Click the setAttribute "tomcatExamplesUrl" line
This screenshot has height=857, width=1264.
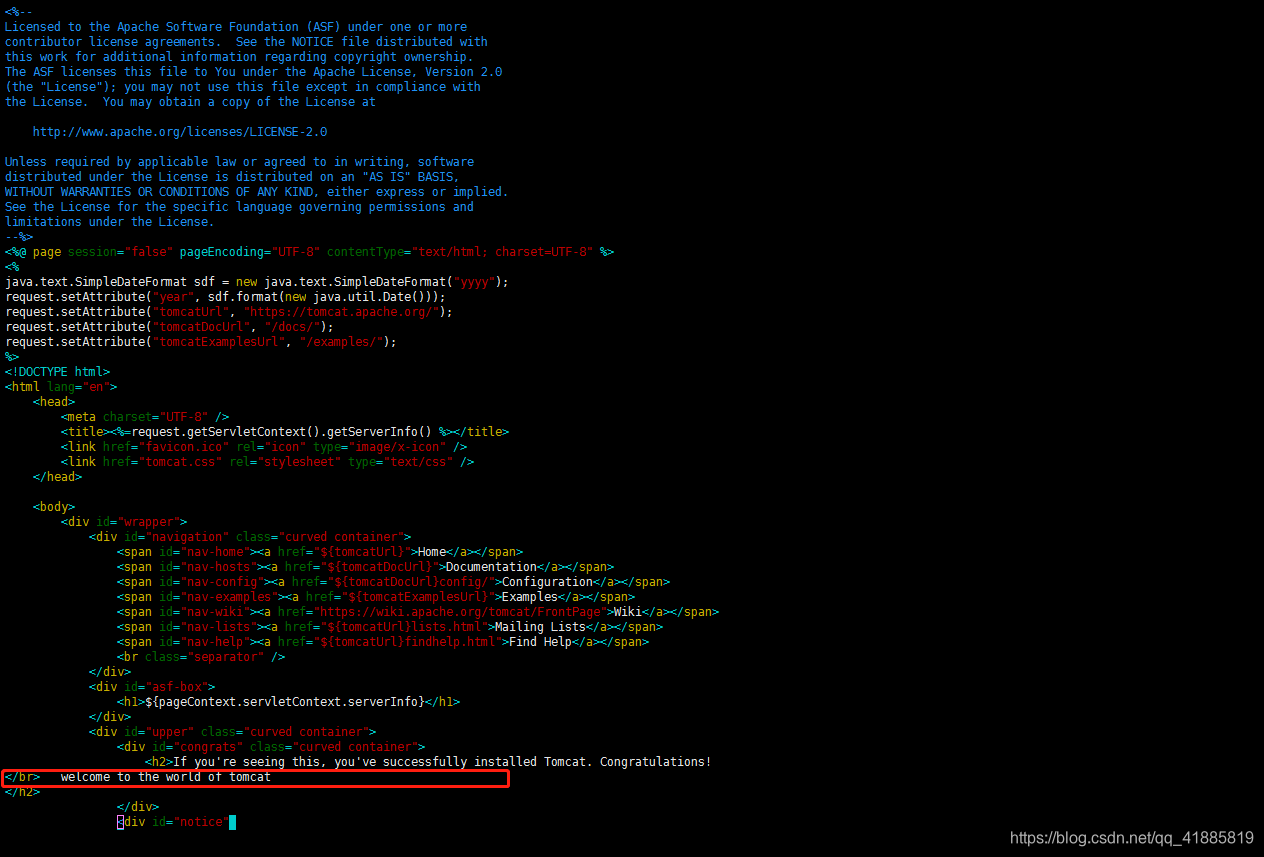coord(201,342)
